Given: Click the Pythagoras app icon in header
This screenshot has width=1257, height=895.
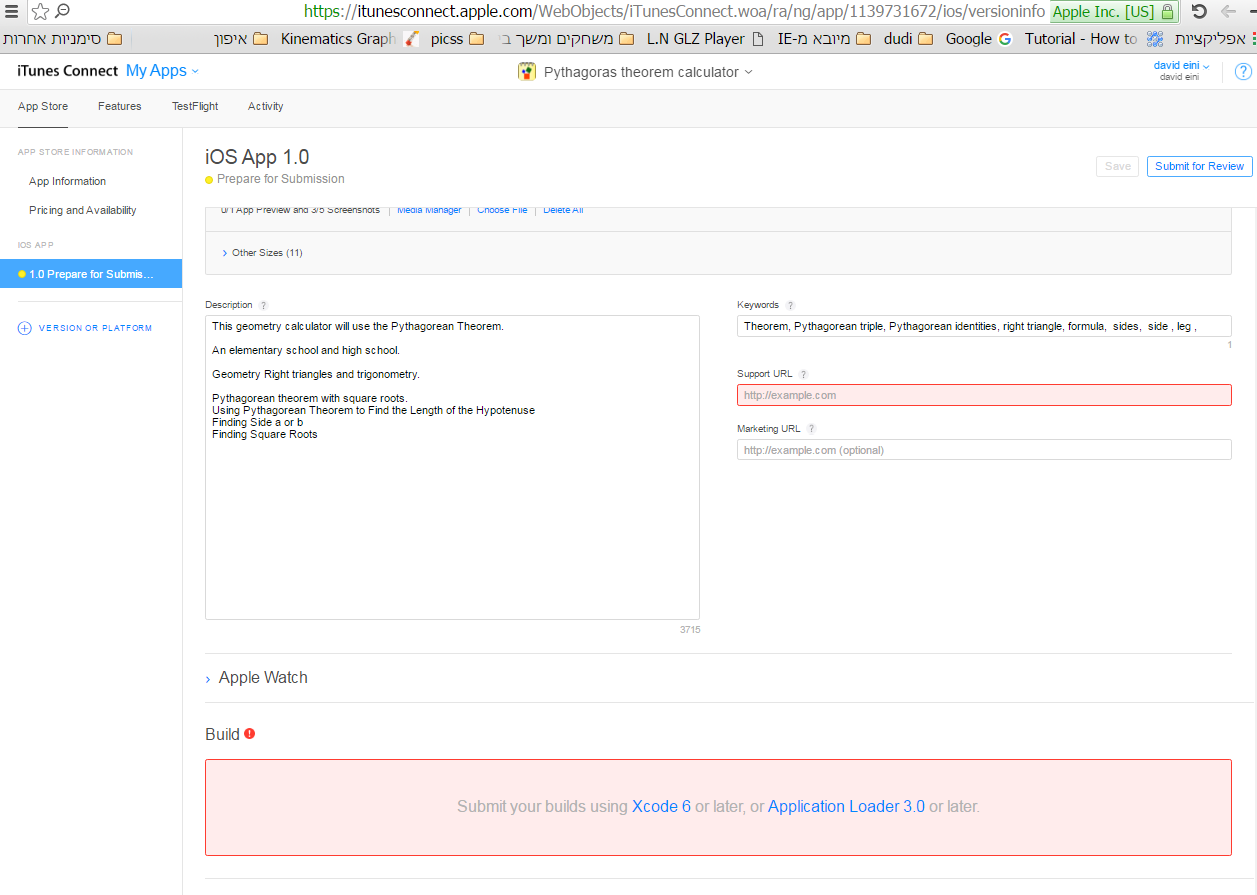Looking at the screenshot, I should (x=527, y=72).
